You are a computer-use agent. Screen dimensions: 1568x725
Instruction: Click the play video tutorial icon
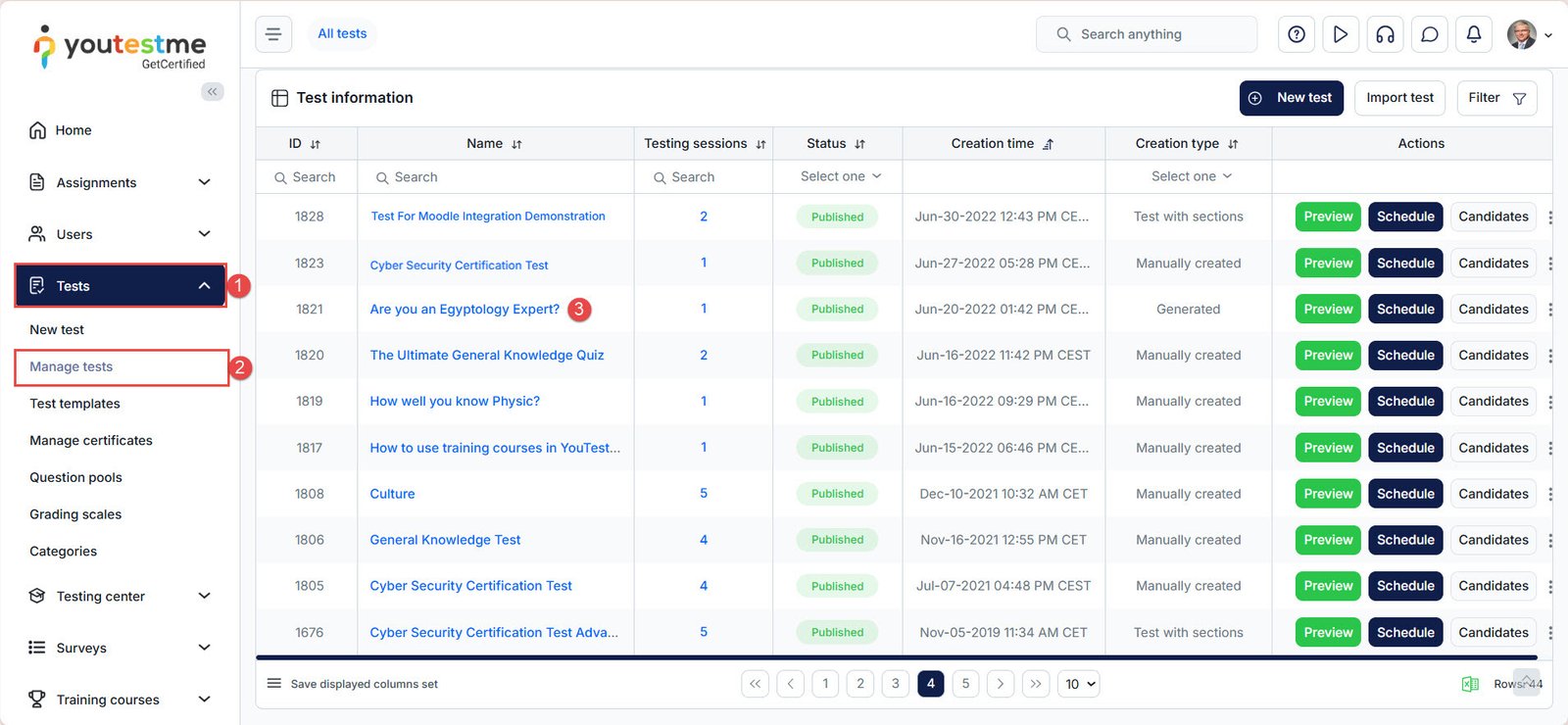click(1340, 34)
